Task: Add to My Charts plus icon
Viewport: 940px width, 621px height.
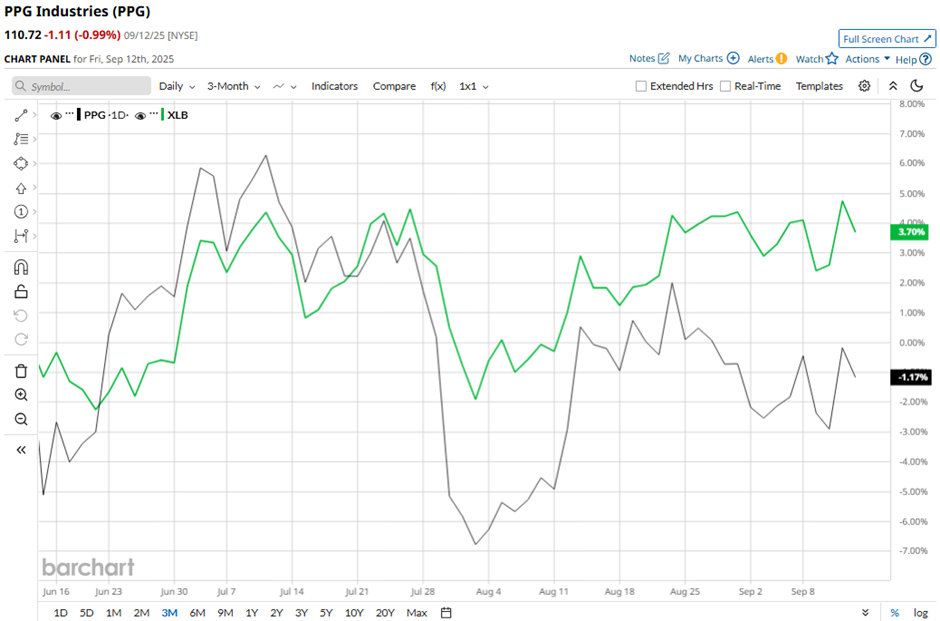Action: [x=733, y=58]
